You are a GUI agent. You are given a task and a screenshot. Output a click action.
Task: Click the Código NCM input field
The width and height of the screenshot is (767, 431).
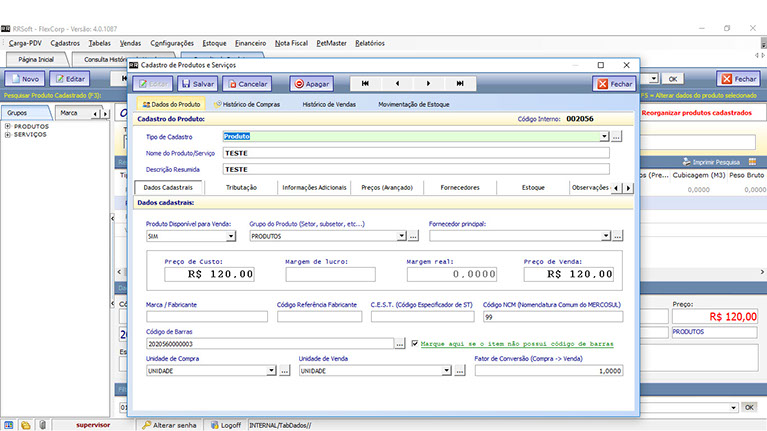click(552, 316)
